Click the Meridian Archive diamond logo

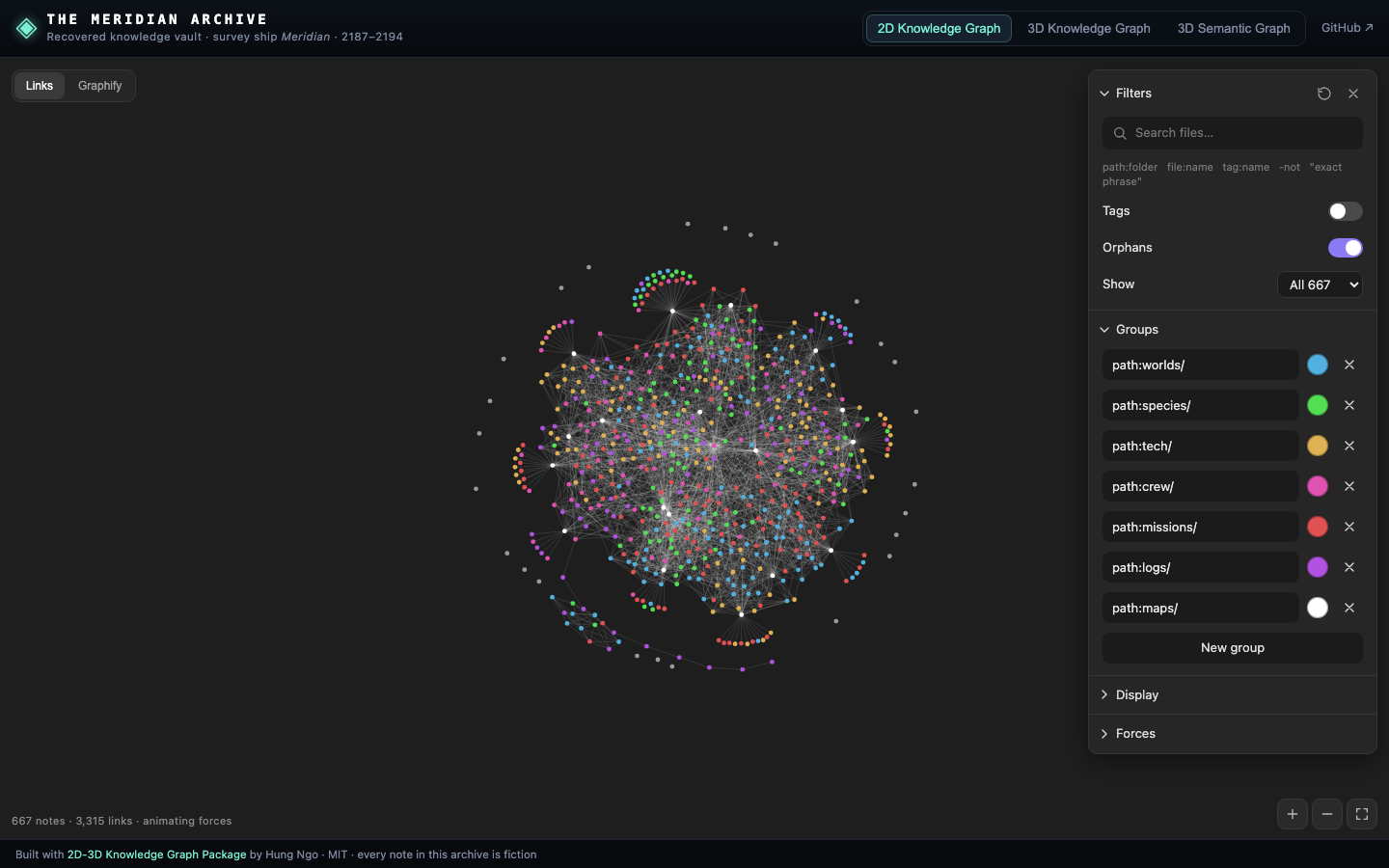27,28
